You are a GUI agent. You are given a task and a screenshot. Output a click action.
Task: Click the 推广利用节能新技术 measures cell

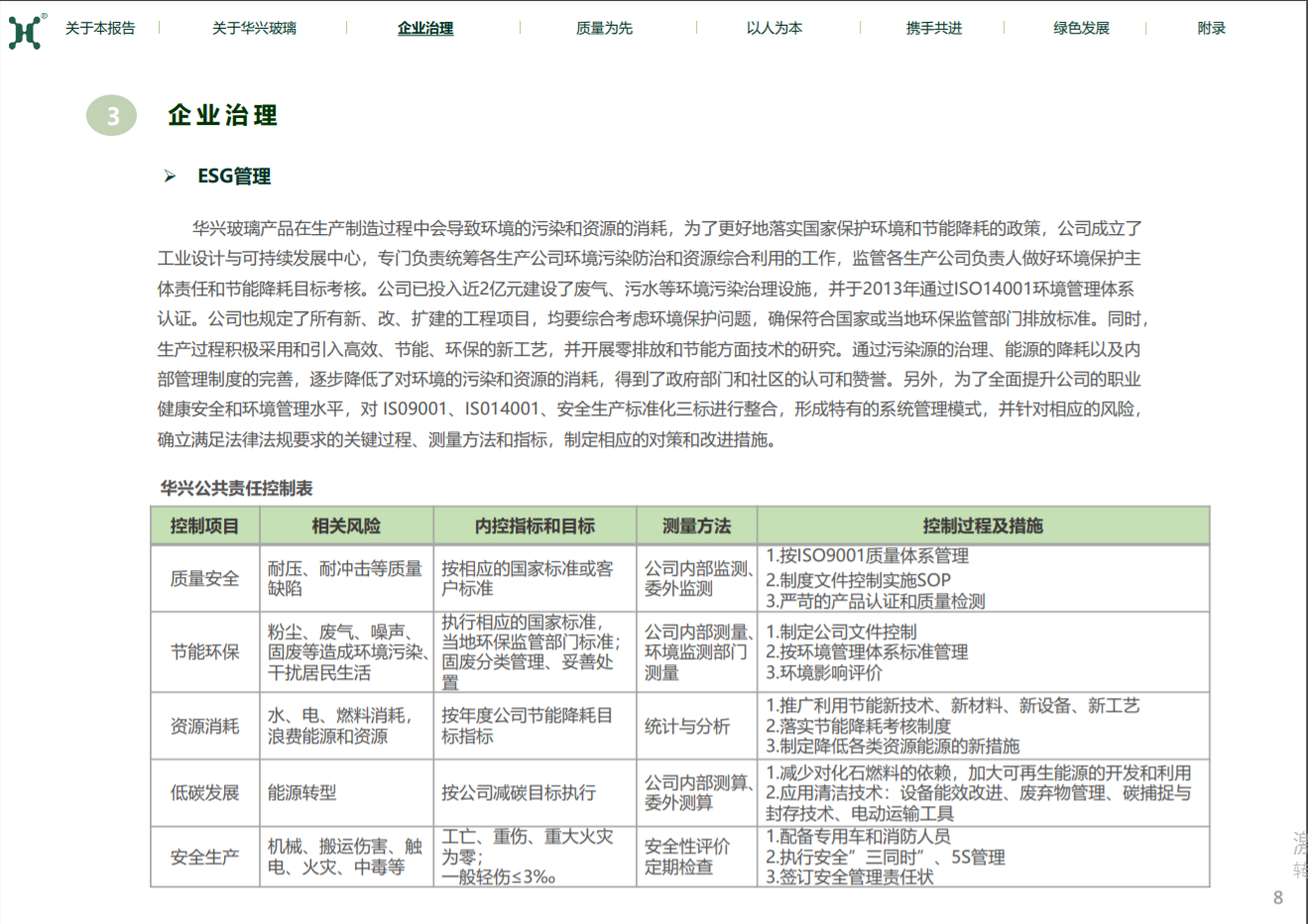pos(983,726)
